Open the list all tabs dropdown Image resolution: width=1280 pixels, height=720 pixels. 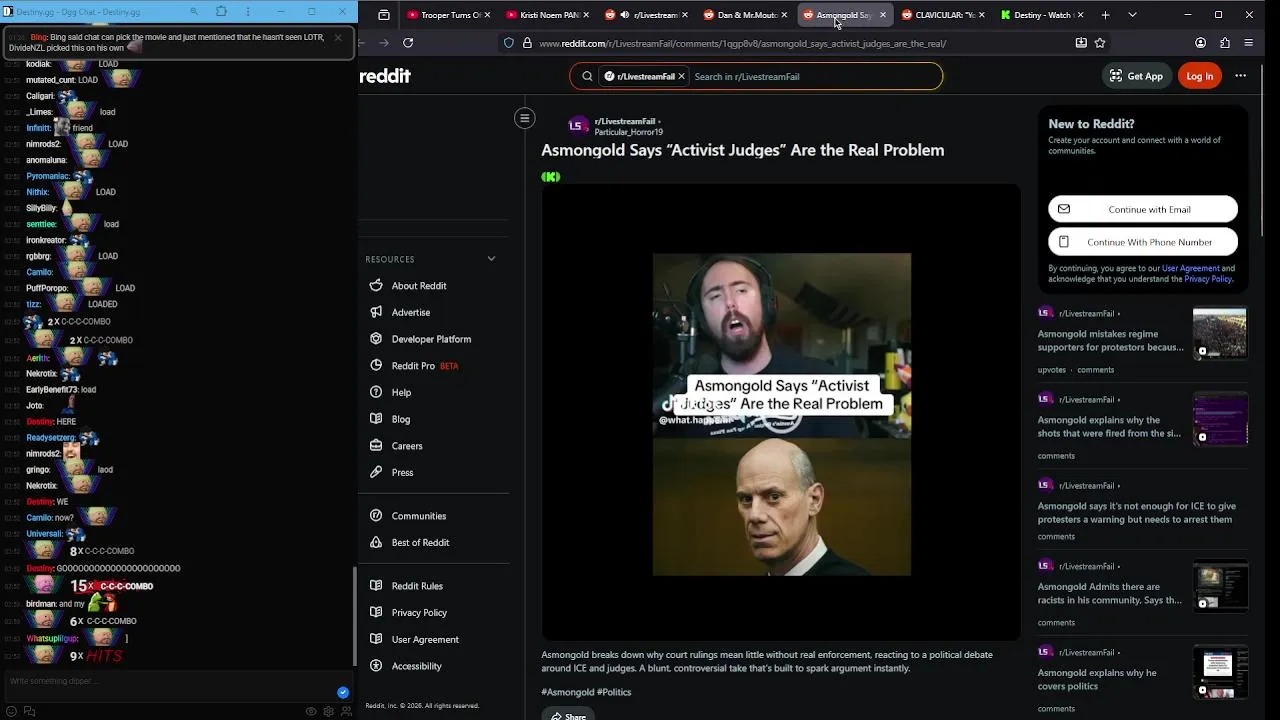(x=1132, y=15)
